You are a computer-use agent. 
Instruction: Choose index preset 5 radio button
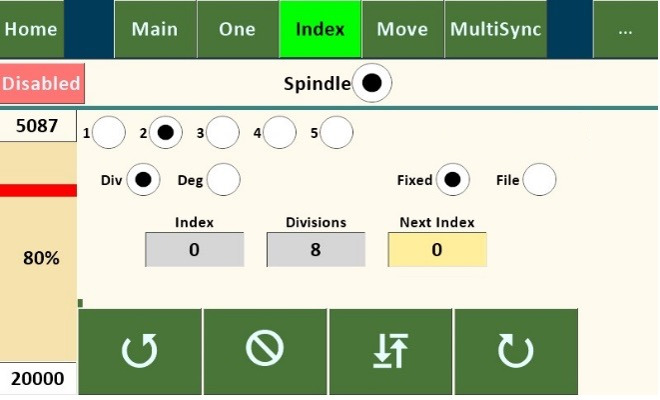tap(336, 131)
